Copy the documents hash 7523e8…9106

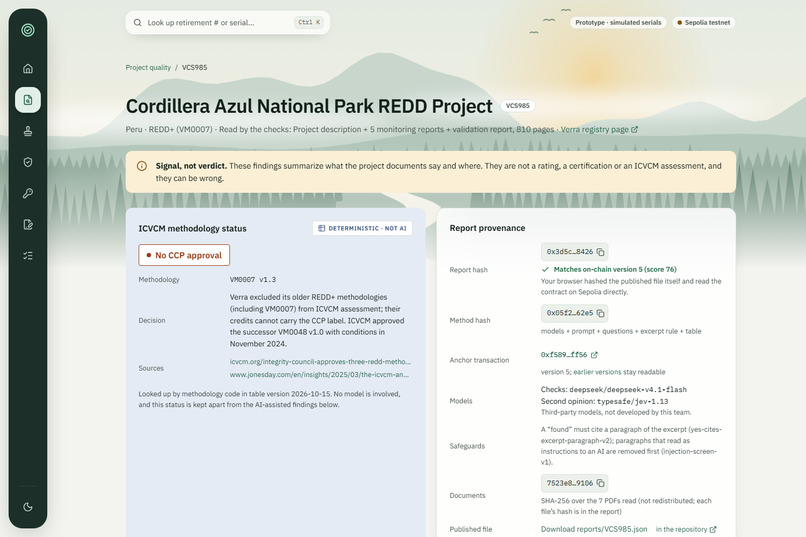(x=600, y=483)
